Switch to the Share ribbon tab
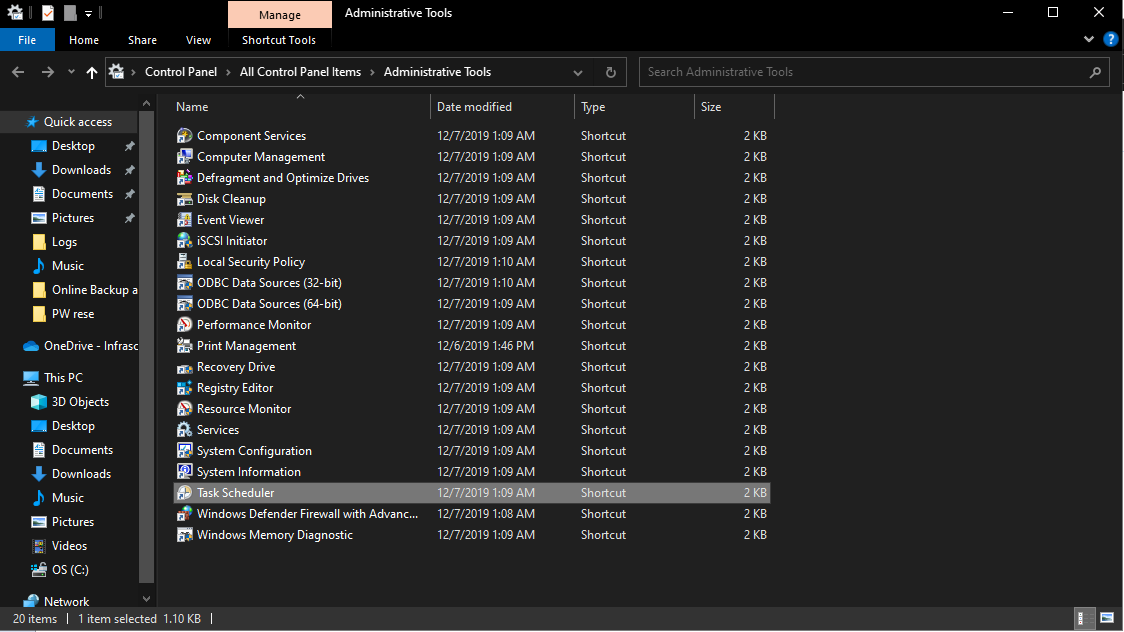The height and width of the screenshot is (632, 1124). 142,40
